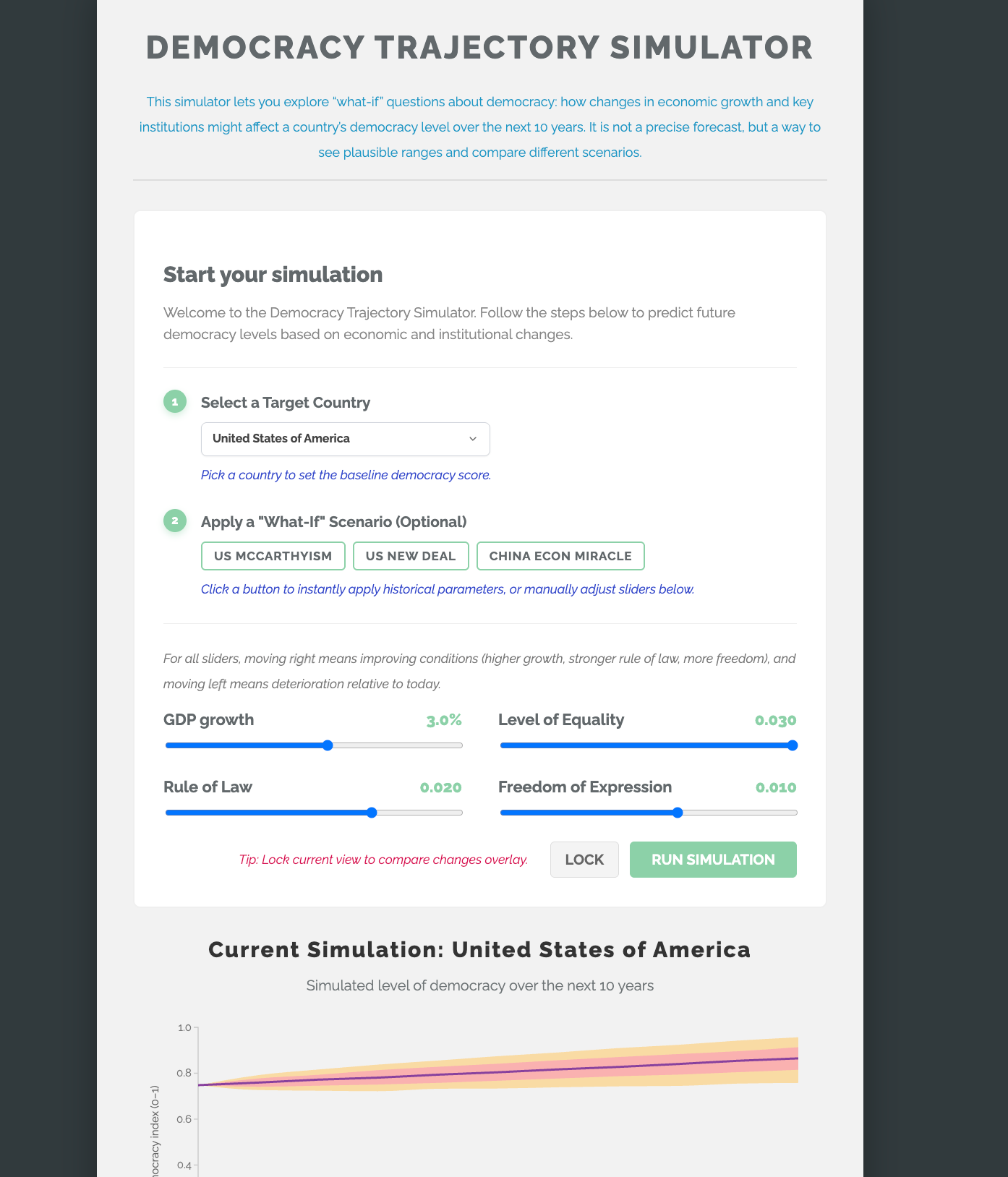Click the Rule of Law slider handle
The height and width of the screenshot is (1177, 1008).
pyautogui.click(x=372, y=813)
